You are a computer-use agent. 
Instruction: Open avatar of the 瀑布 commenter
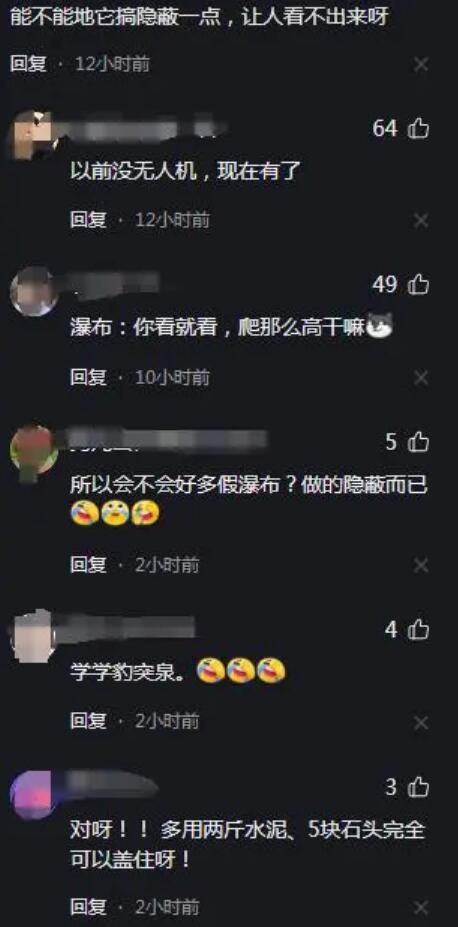pos(34,291)
